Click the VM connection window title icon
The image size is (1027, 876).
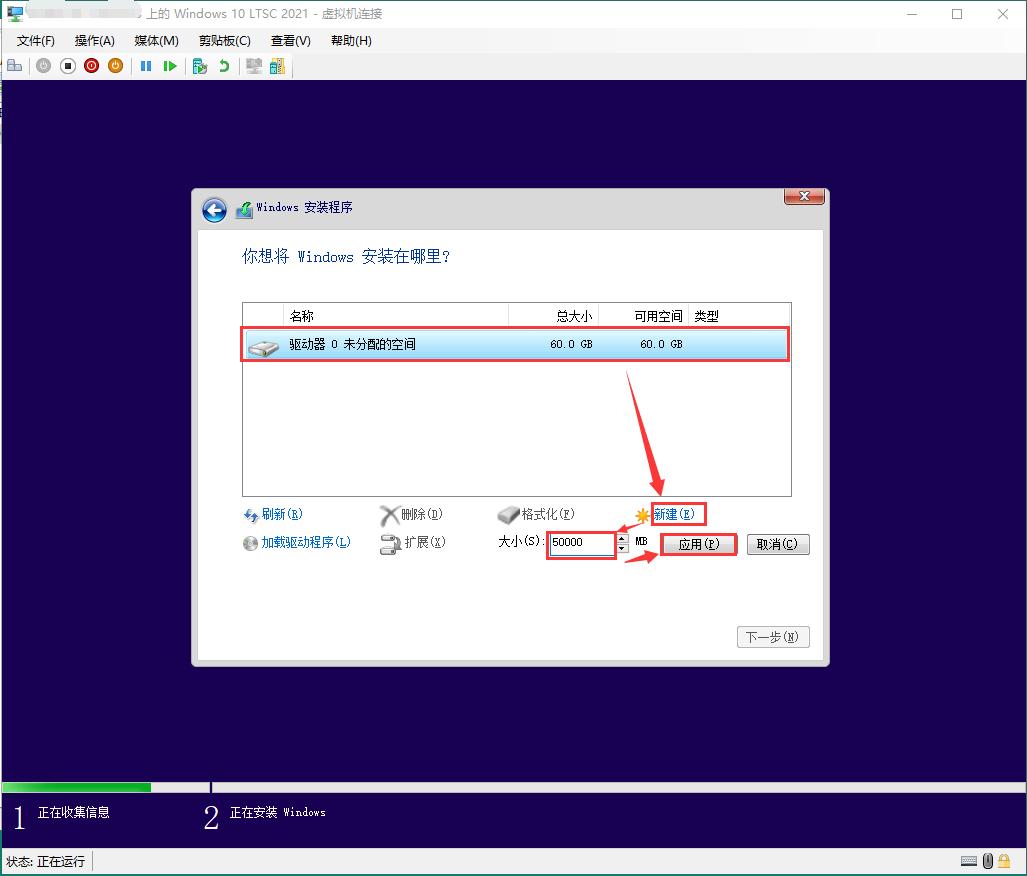pyautogui.click(x=15, y=14)
